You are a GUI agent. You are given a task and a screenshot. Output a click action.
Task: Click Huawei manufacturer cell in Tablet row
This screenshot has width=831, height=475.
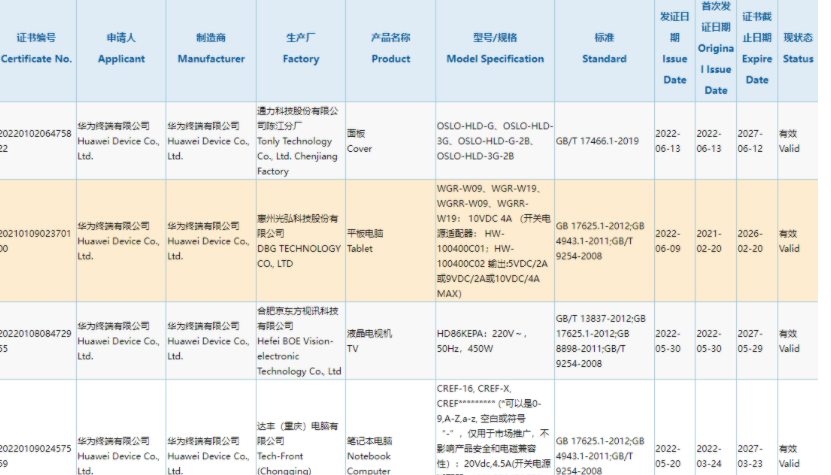pyautogui.click(x=211, y=241)
